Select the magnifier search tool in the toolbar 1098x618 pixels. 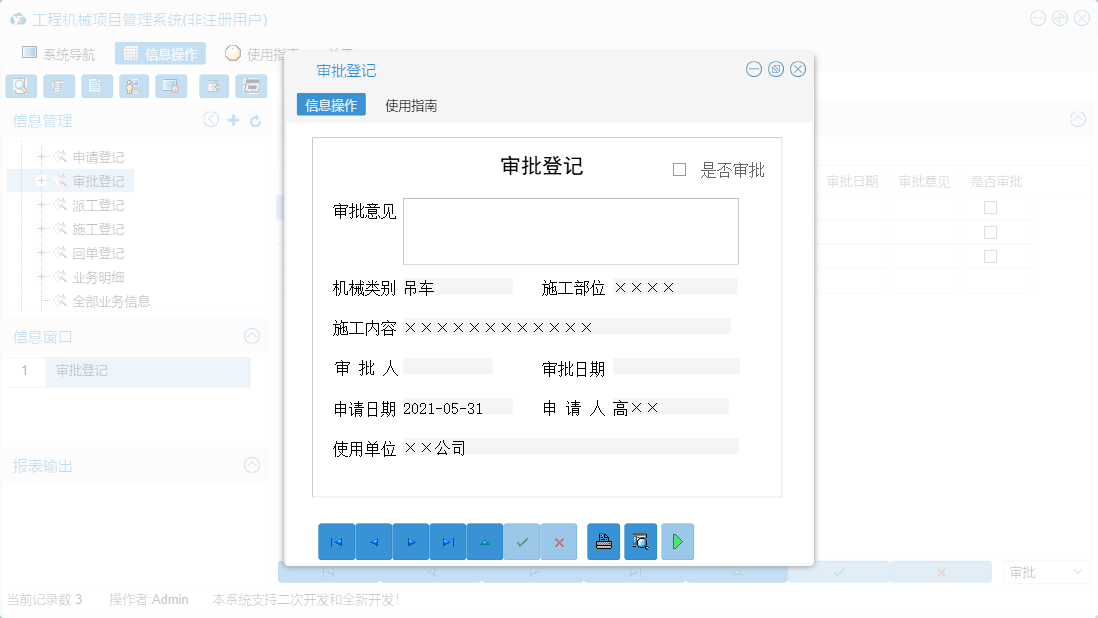[x=20, y=86]
